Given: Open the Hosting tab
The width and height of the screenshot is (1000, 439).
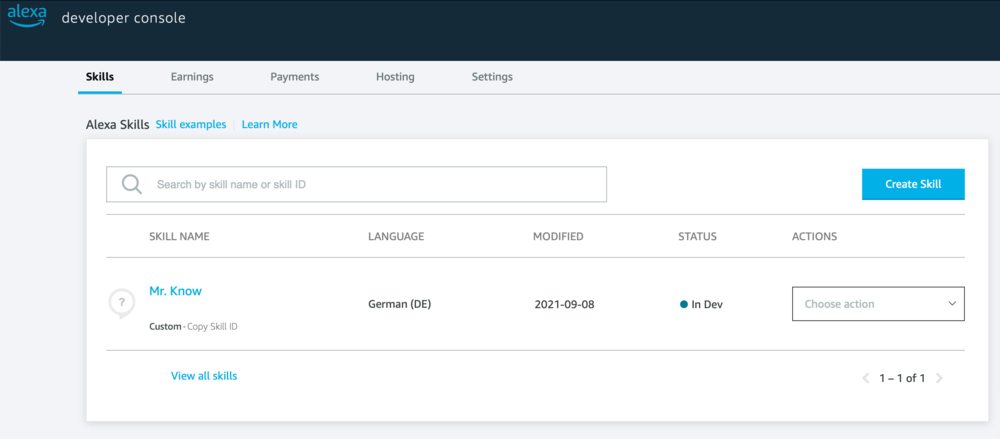Looking at the screenshot, I should coord(395,77).
